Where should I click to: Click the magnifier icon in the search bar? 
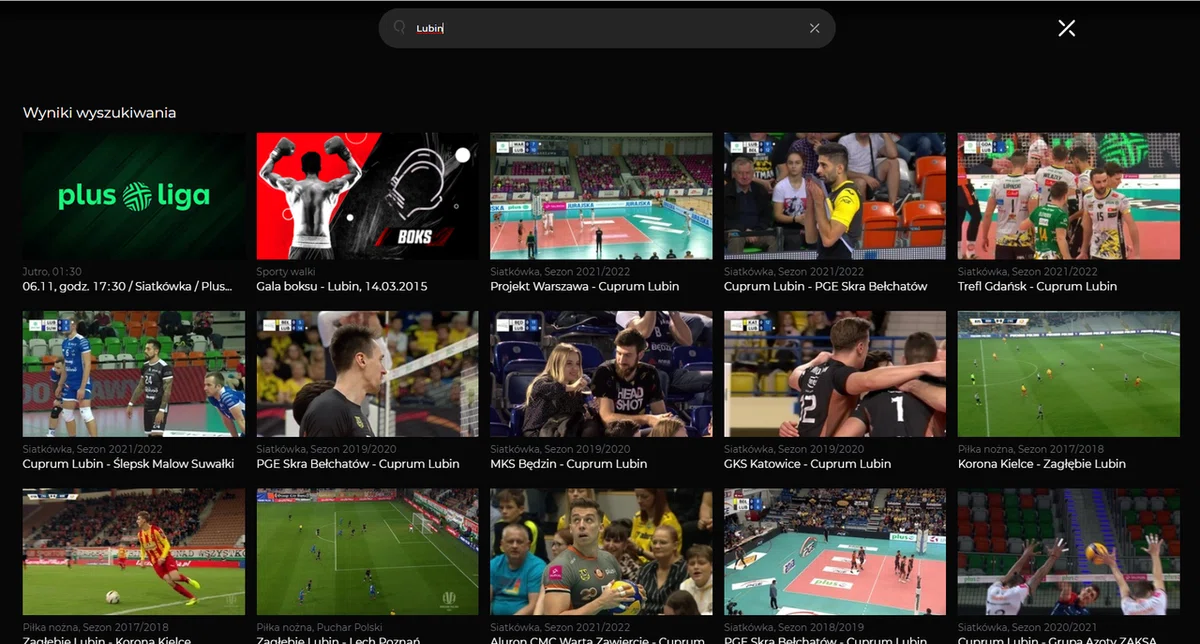click(399, 28)
